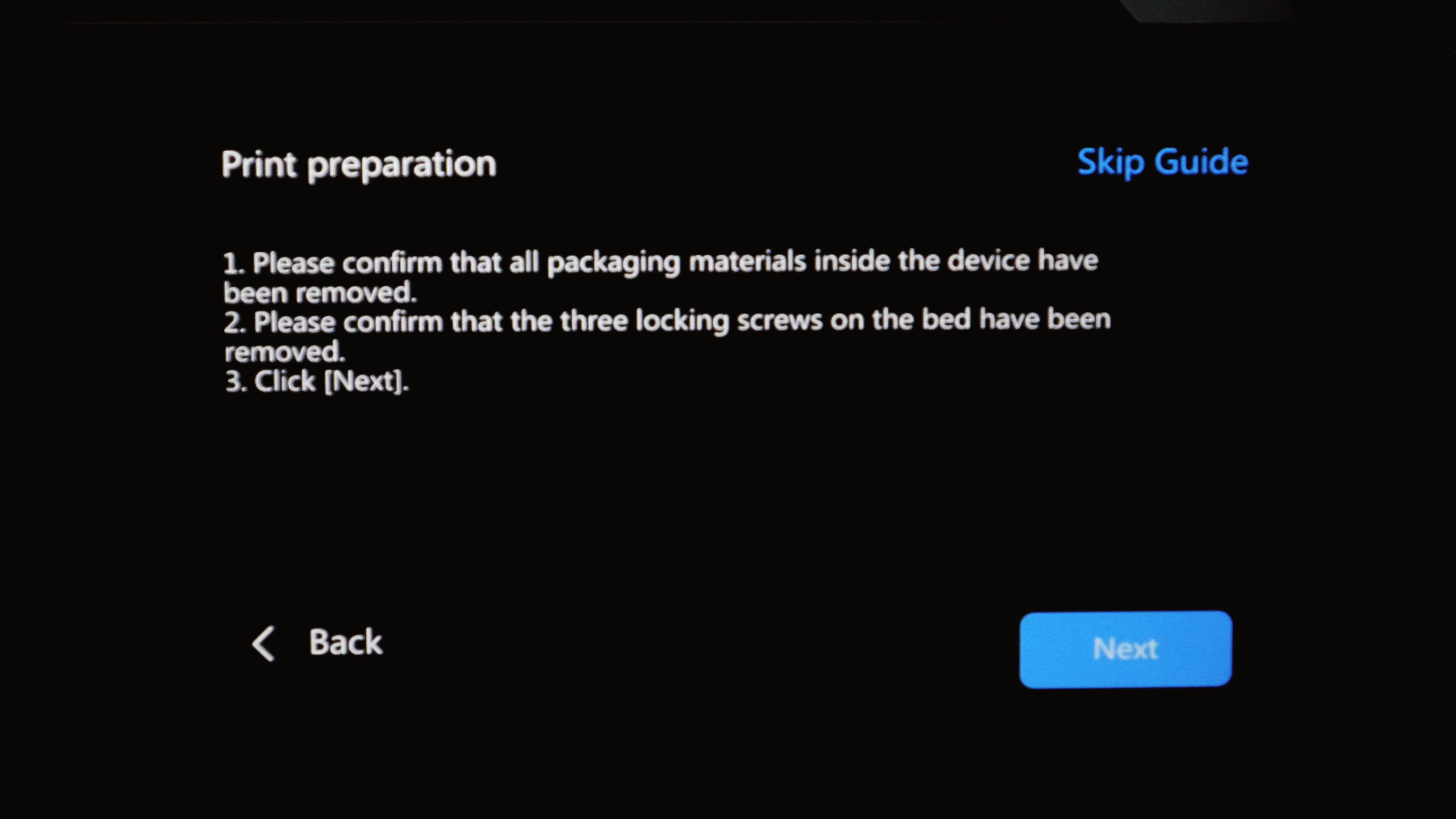Tap step number 2 in instructions

point(234,323)
